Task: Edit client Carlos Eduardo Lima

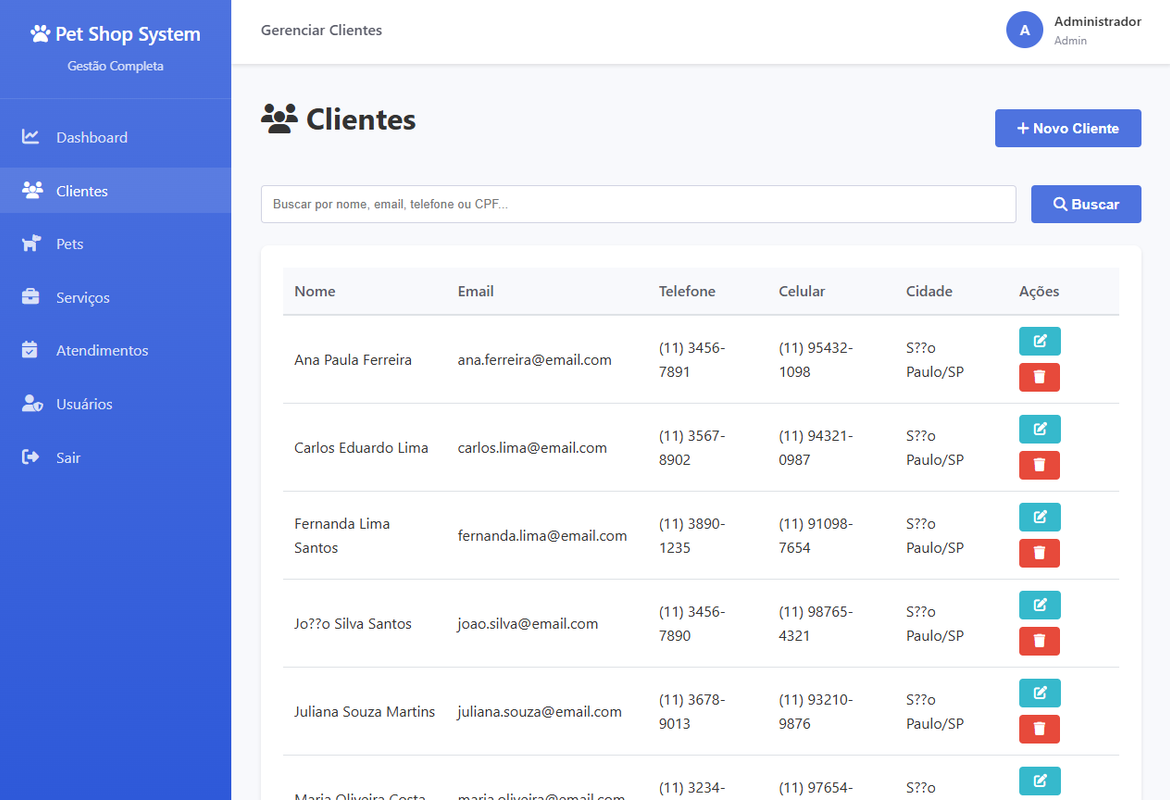Action: [x=1039, y=429]
